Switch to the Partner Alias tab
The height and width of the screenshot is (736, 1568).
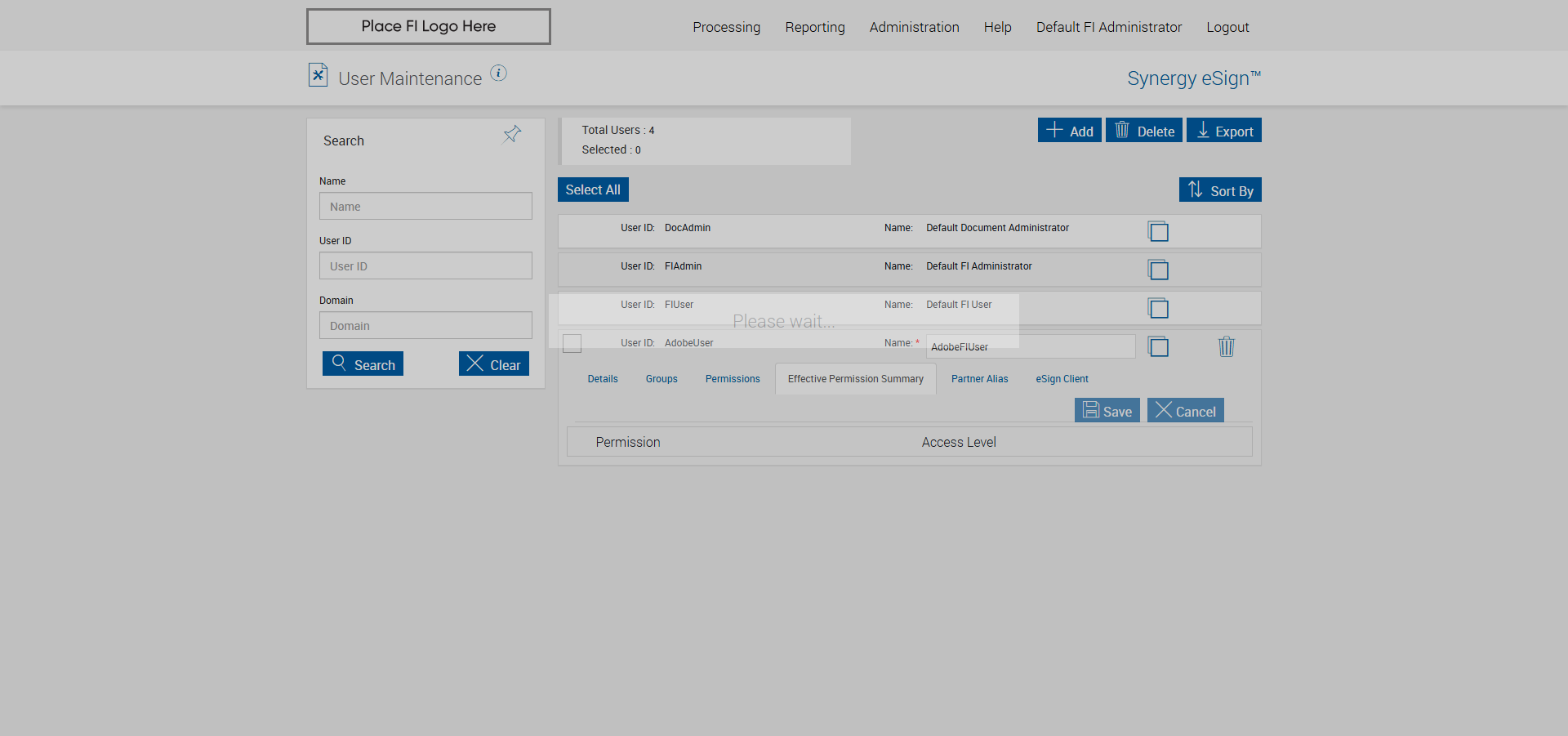tap(980, 379)
